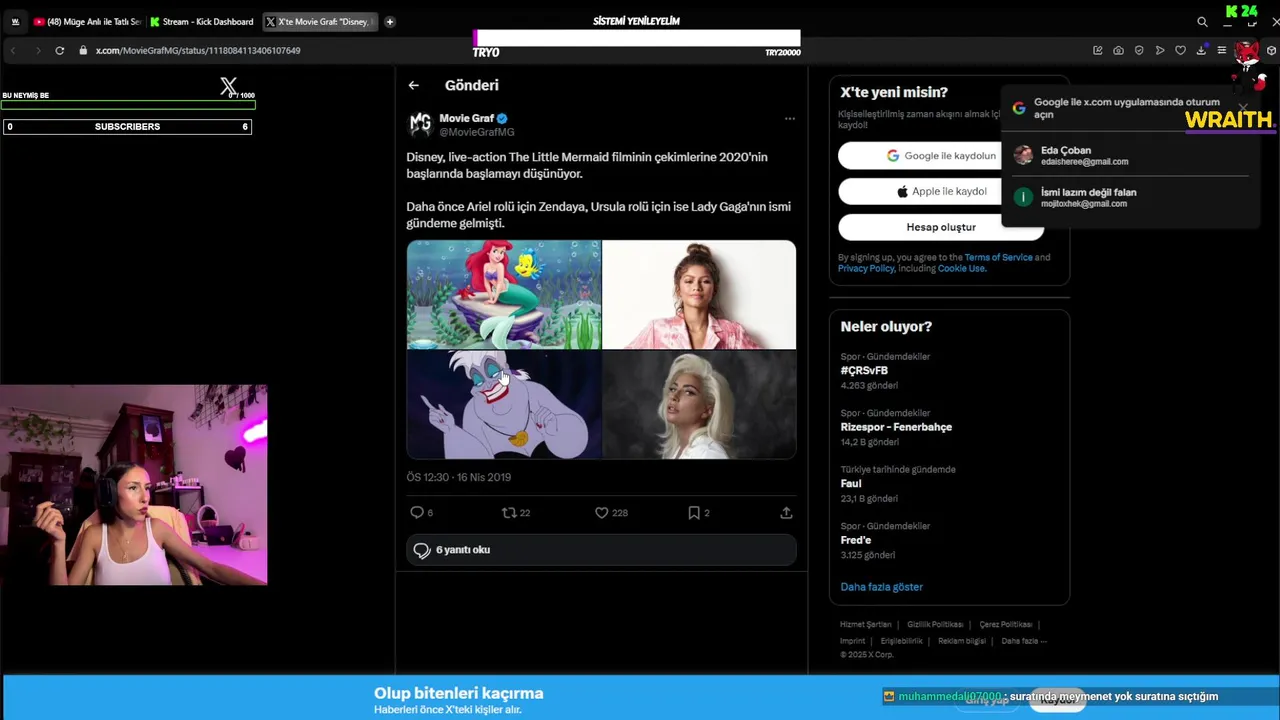This screenshot has width=1280, height=720.
Task: Open the Hizmet Şartları footer link
Action: (865, 625)
